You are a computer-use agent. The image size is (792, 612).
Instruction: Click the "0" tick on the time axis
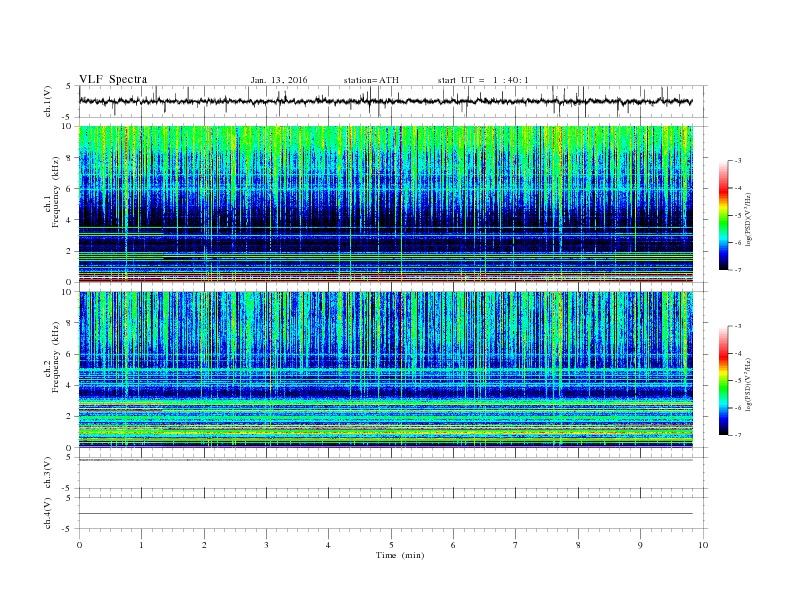[79, 545]
